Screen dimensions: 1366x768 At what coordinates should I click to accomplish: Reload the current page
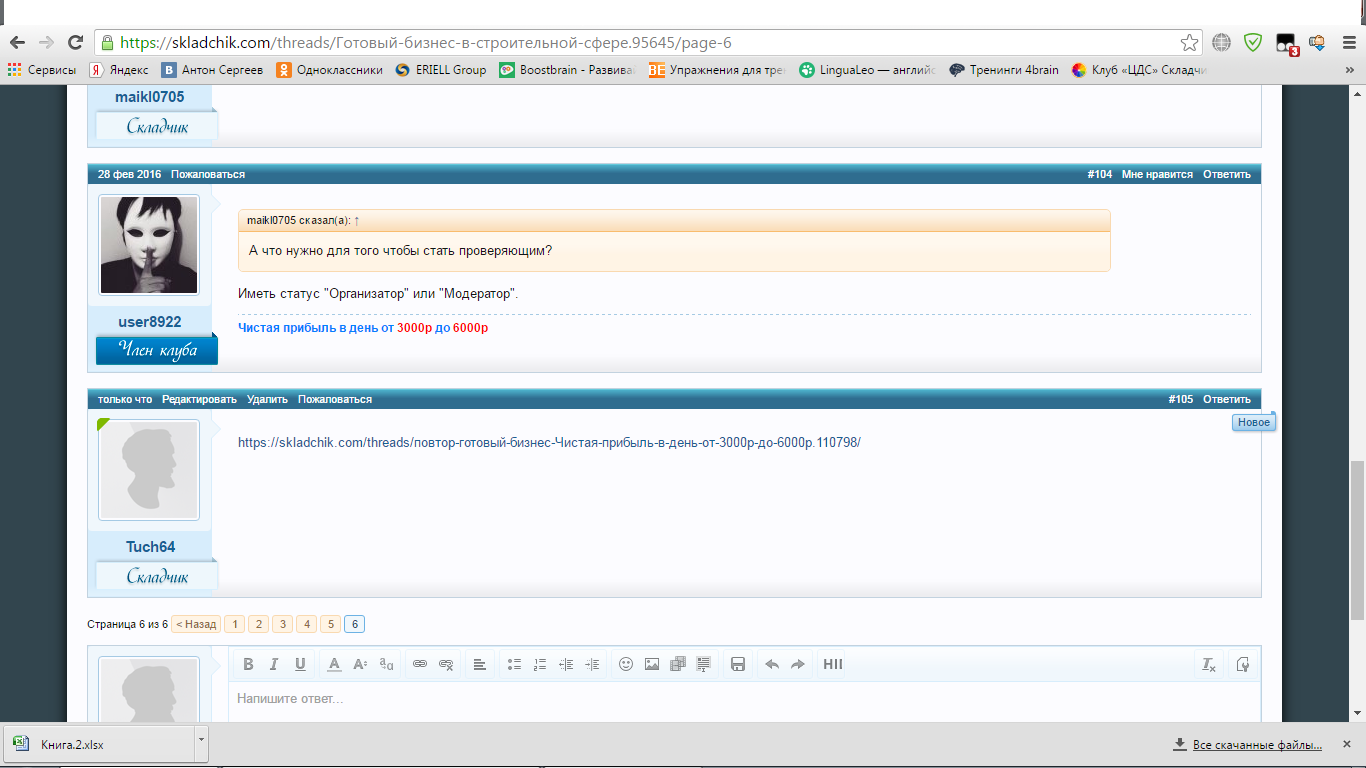click(x=75, y=42)
